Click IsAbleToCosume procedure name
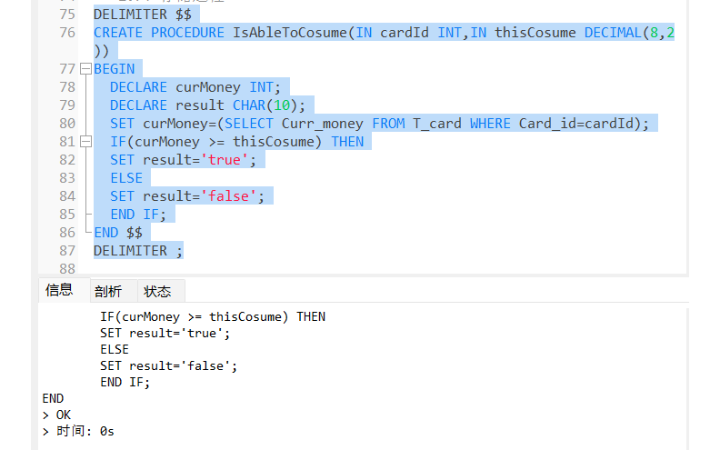Screen dimensions: 720x450 pos(290,33)
